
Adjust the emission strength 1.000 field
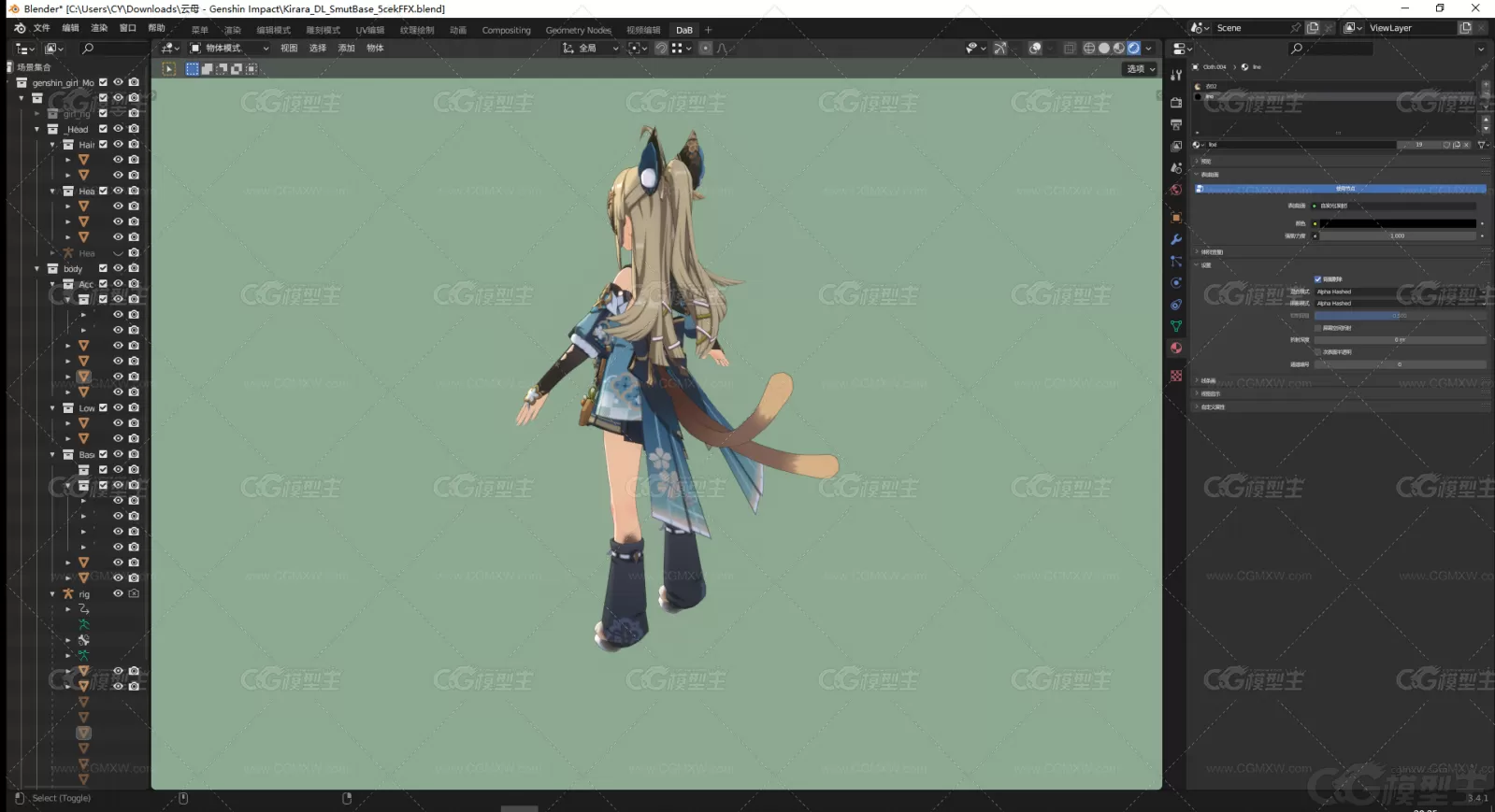(1397, 235)
